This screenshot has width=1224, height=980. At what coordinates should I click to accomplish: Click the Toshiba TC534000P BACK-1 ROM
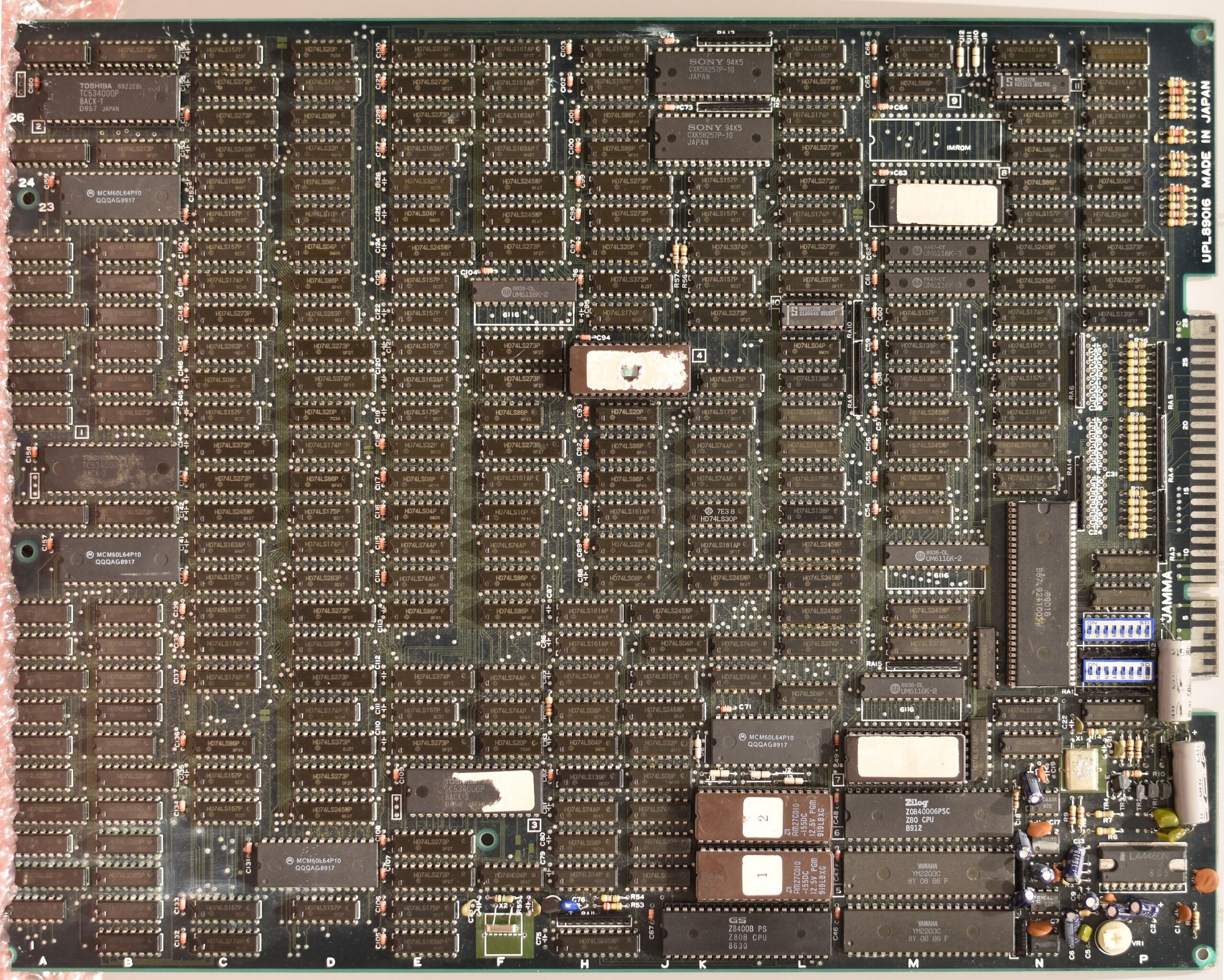coord(111,98)
